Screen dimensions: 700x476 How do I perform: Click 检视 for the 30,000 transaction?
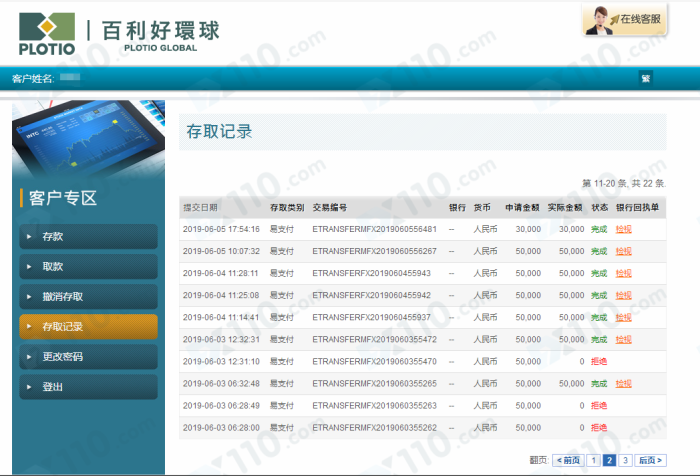(x=623, y=229)
